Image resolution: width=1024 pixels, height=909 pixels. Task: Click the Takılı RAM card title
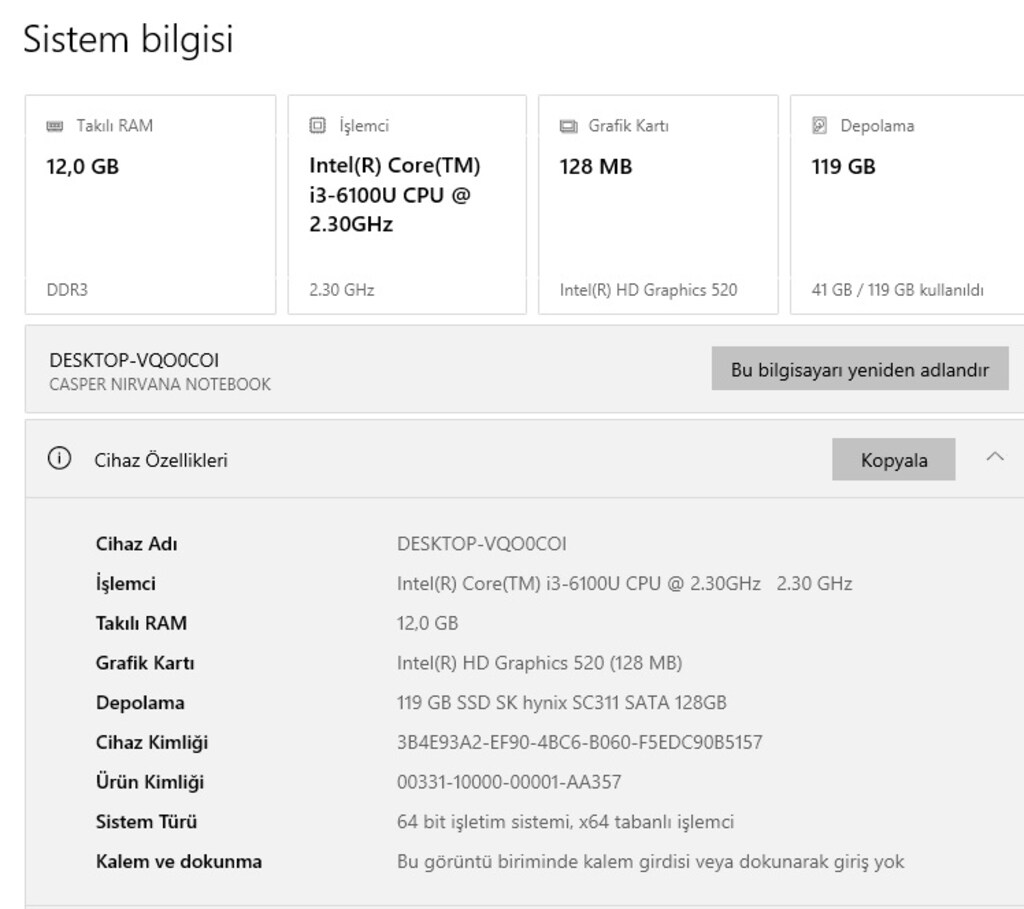[115, 126]
